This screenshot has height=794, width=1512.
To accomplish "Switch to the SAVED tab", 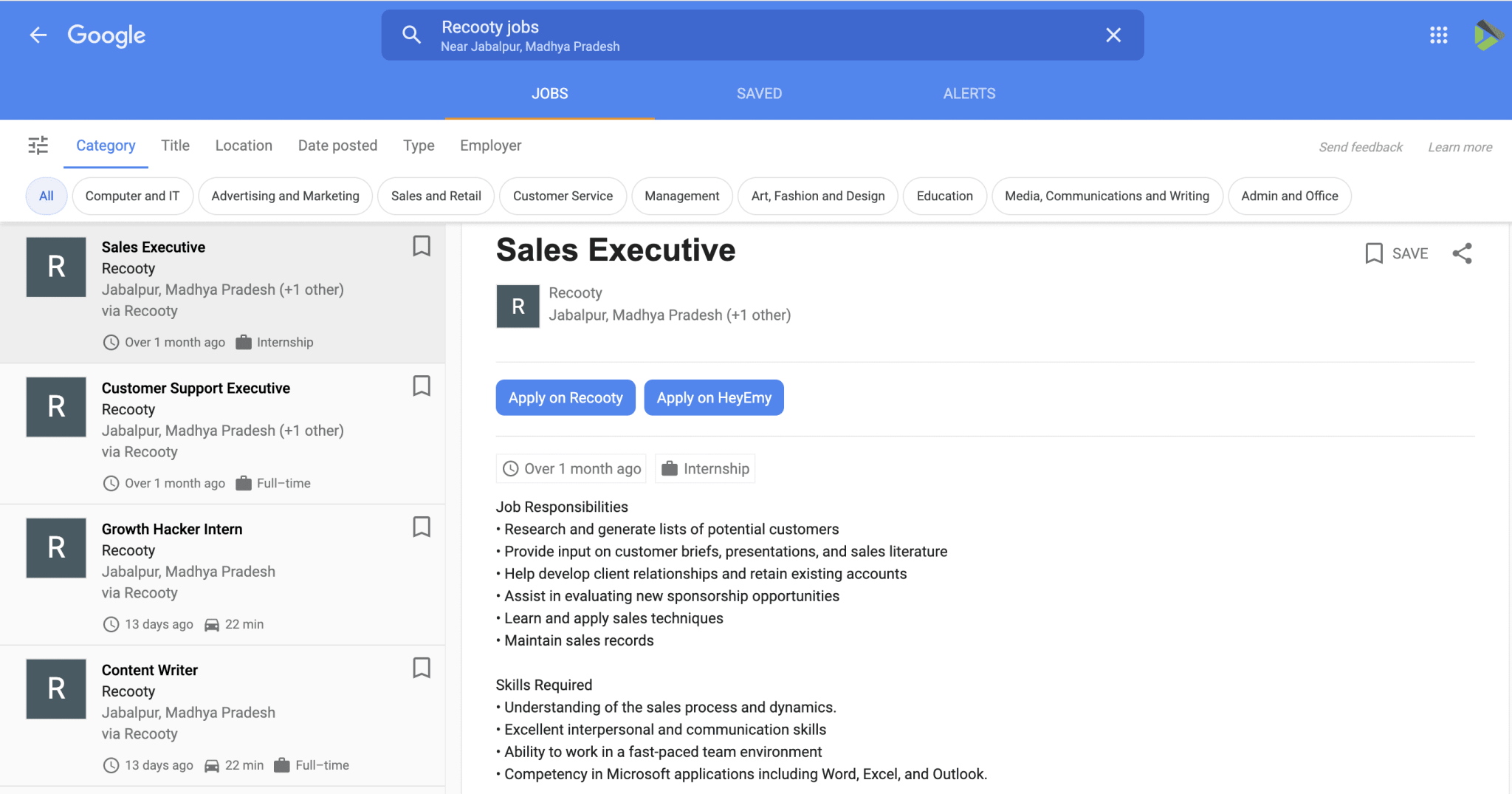I will [759, 93].
